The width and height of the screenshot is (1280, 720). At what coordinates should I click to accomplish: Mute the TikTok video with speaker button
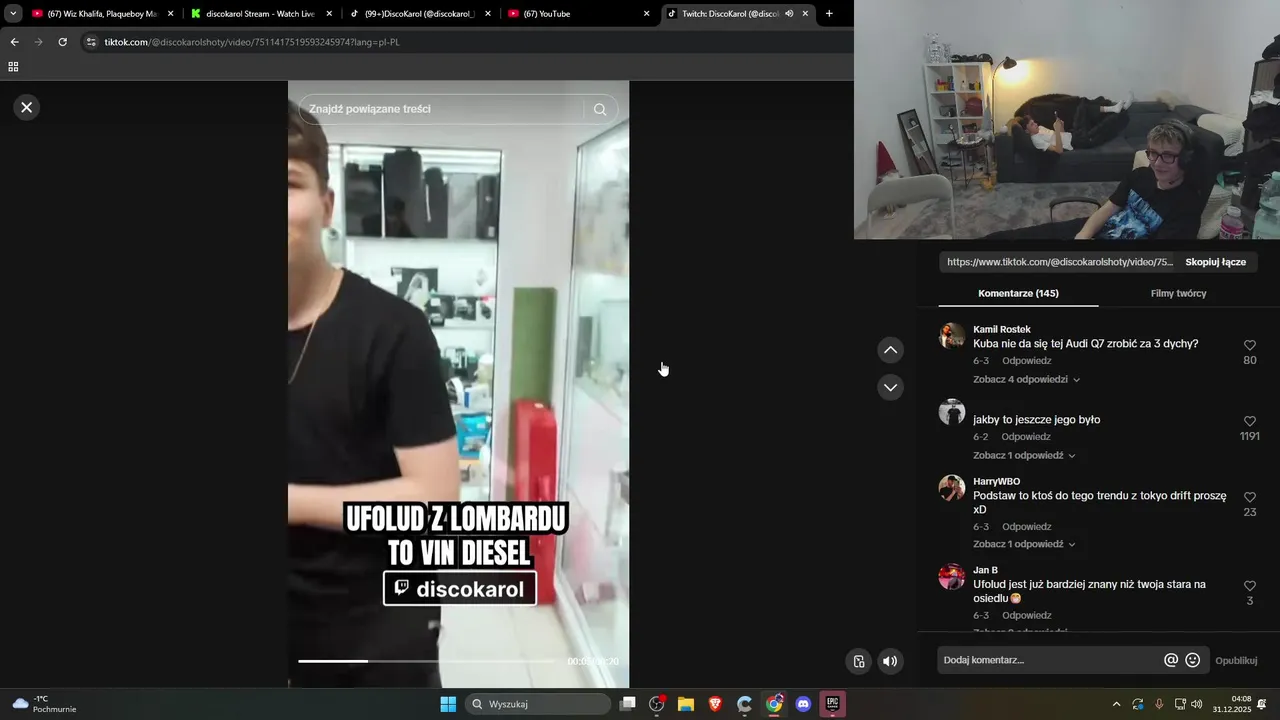click(890, 661)
